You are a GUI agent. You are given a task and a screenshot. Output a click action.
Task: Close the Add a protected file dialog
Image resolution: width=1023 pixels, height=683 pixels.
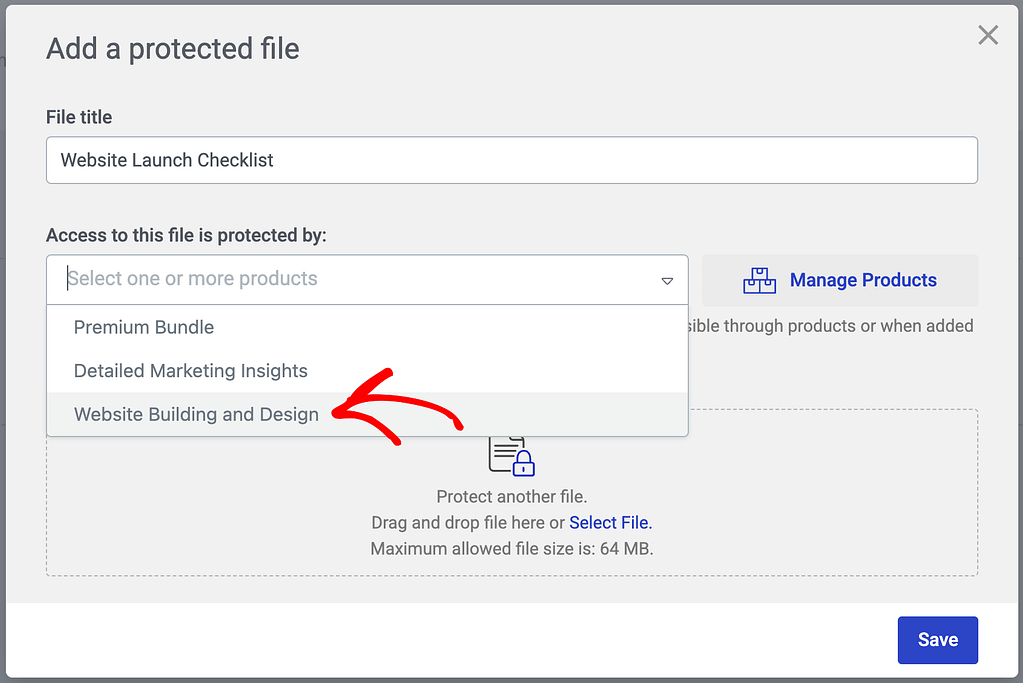click(x=988, y=35)
